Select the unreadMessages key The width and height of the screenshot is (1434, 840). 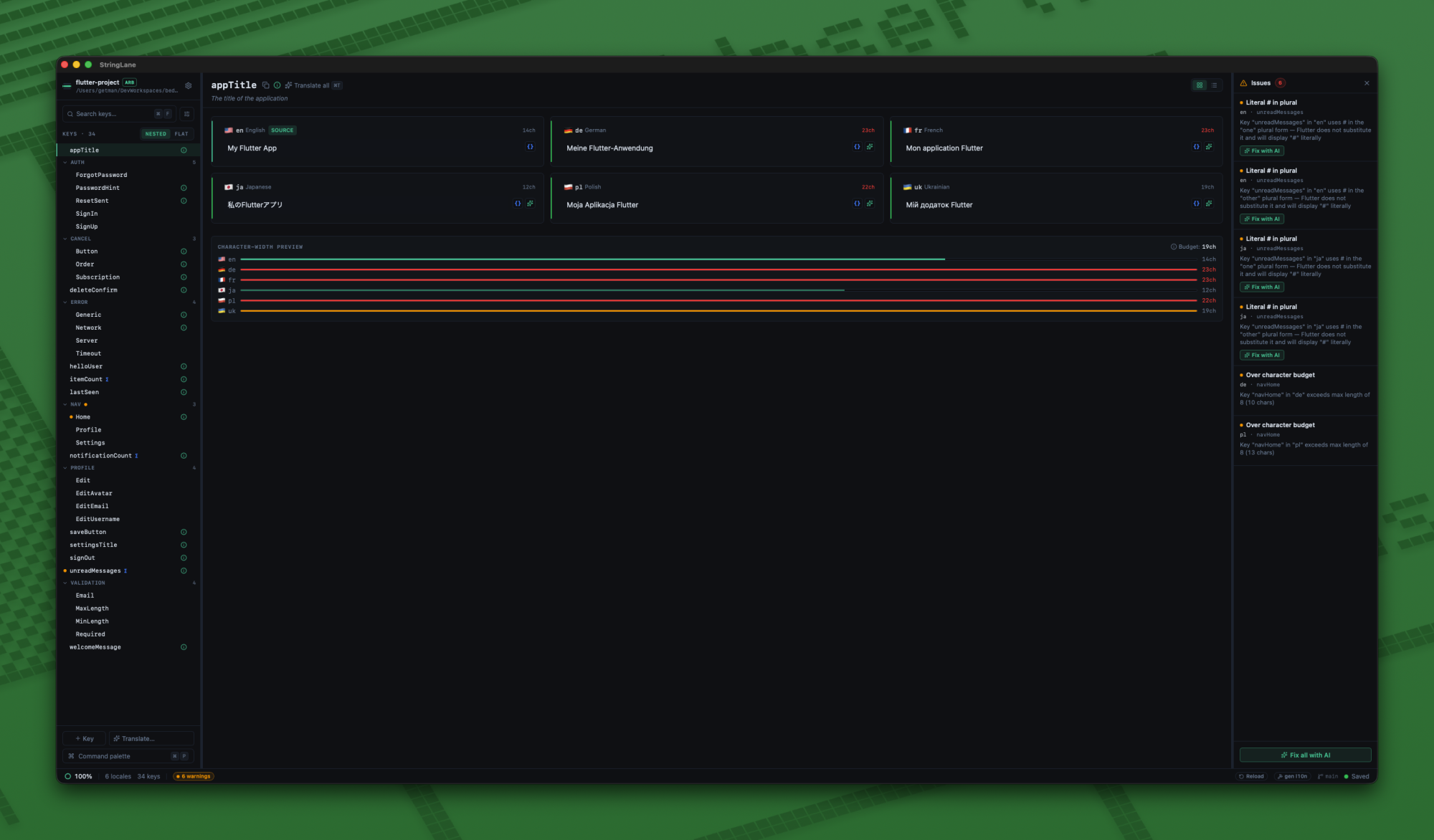pos(128,571)
